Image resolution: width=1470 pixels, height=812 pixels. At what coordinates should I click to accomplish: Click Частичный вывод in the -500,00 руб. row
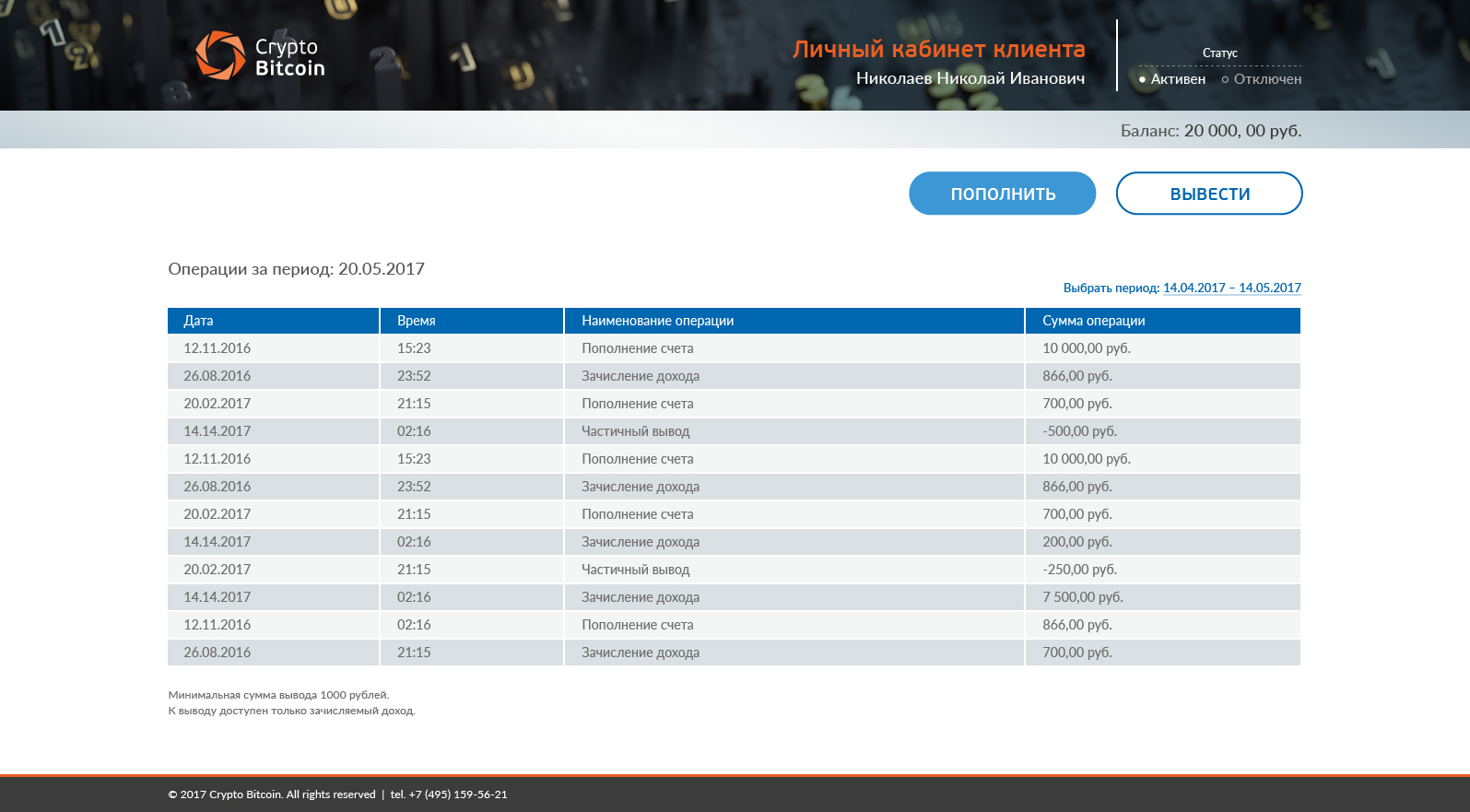coord(636,431)
